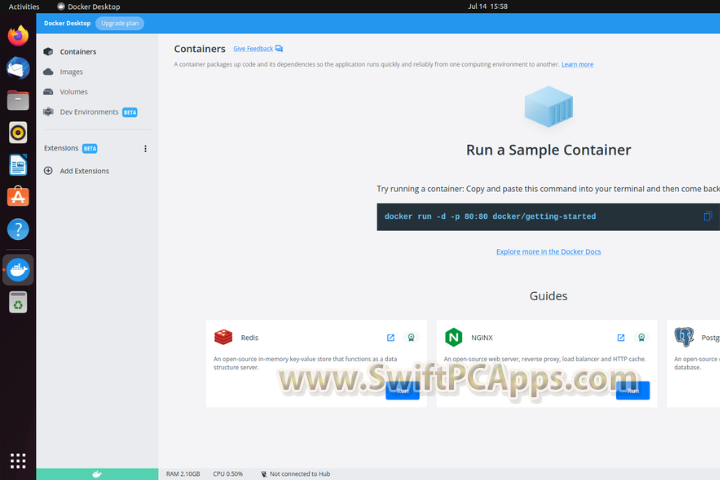The width and height of the screenshot is (720, 480).
Task: Click the sample container cube illustration
Action: pyautogui.click(x=549, y=107)
